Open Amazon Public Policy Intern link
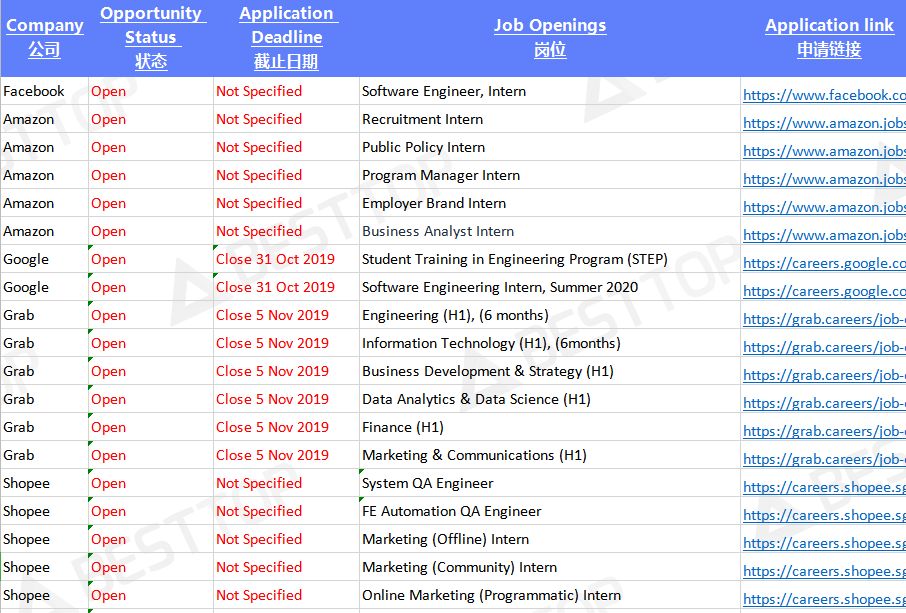Screen dimensions: 906x613 [x=824, y=151]
